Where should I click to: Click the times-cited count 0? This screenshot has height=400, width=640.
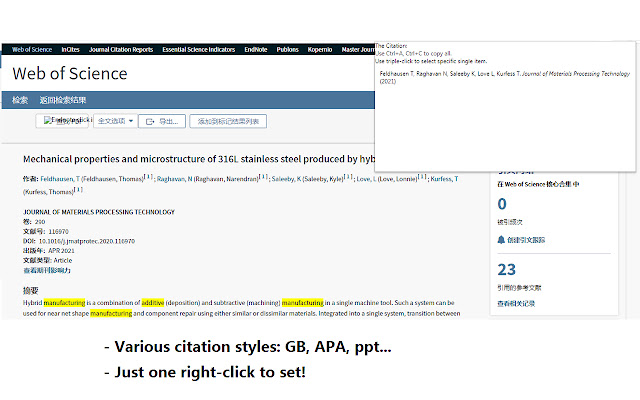click(x=502, y=204)
